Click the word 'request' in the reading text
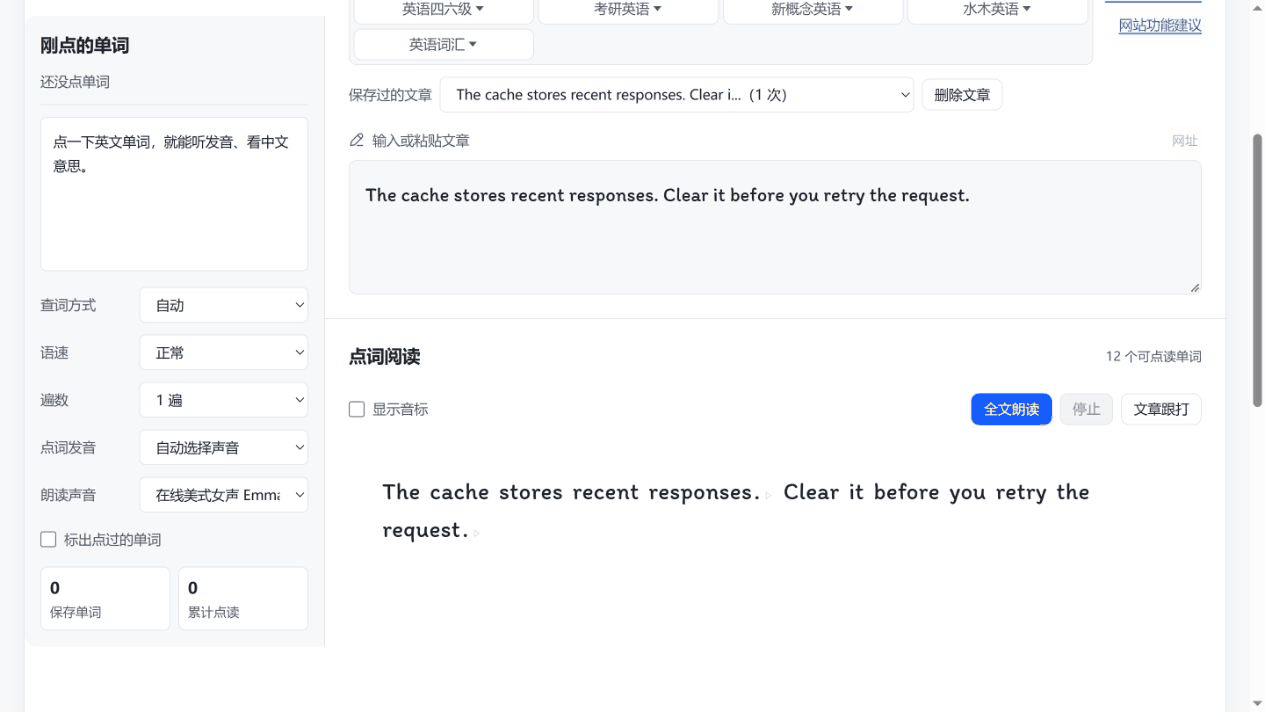The width and height of the screenshot is (1265, 712). click(x=421, y=531)
